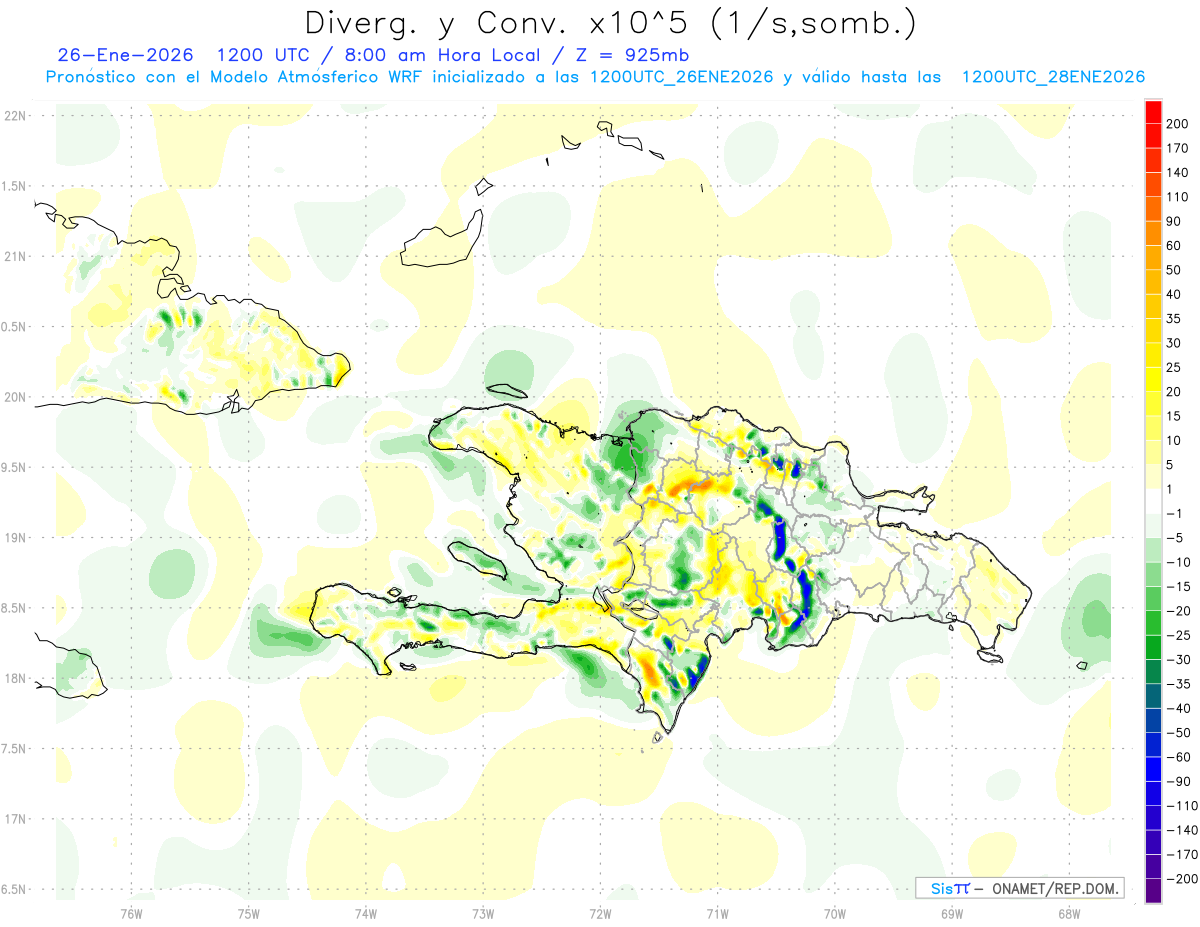The height and width of the screenshot is (927, 1200).
Task: Click the '70W' longitude label
Action: (834, 913)
